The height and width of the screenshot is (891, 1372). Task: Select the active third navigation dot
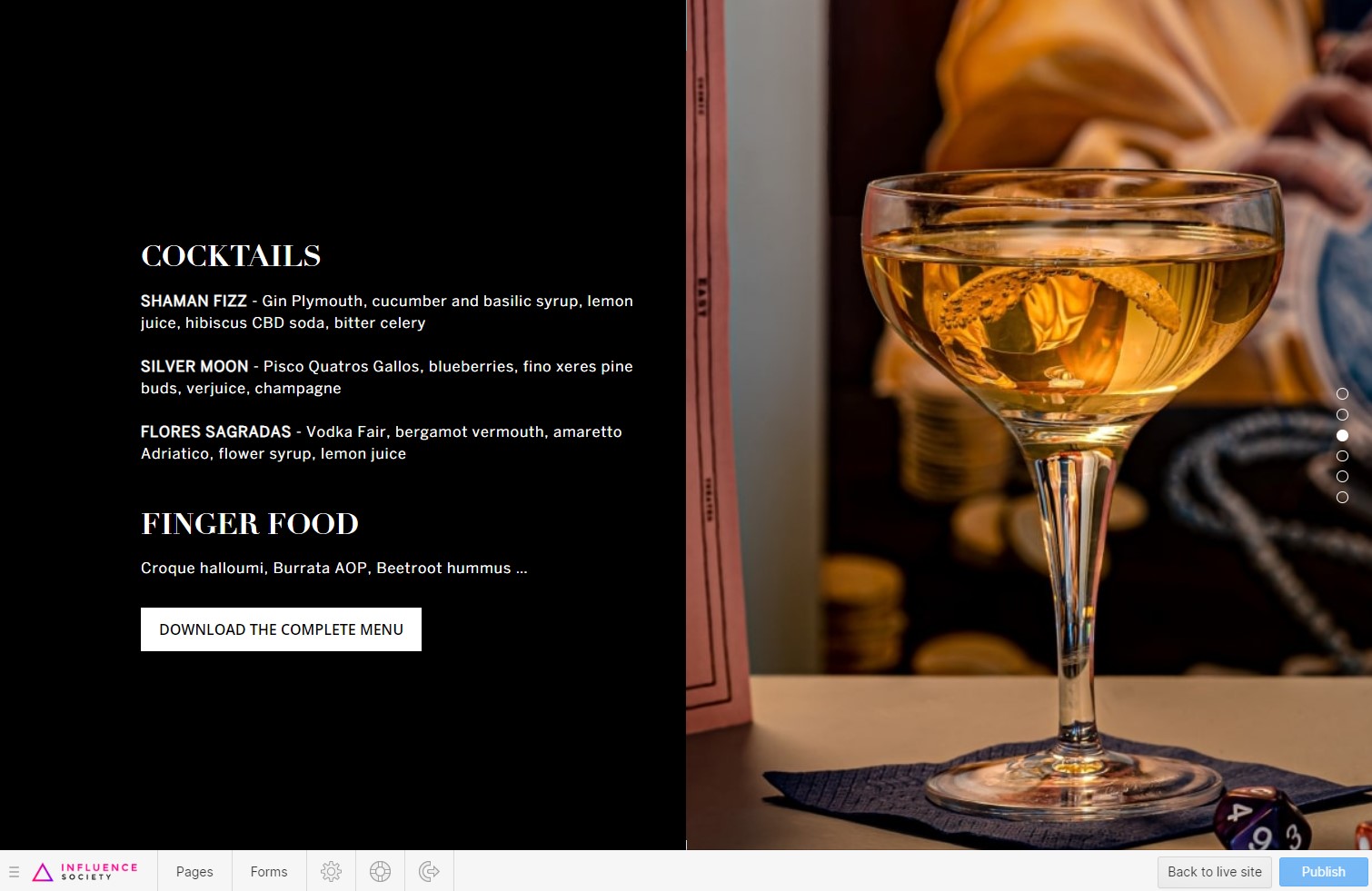coord(1342,435)
